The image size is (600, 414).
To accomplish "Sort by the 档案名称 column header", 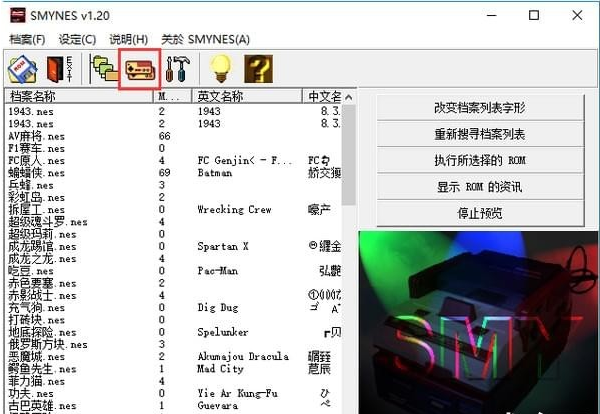I will coord(79,96).
